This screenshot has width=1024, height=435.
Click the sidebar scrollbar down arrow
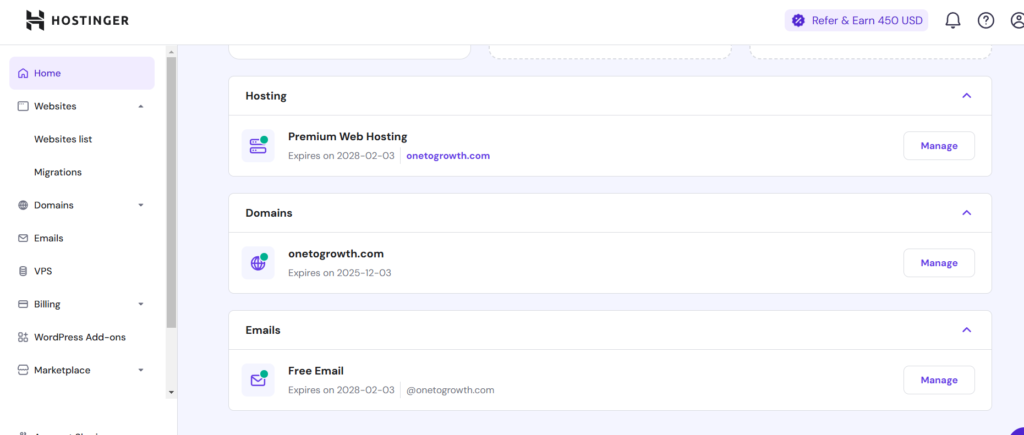coord(171,392)
